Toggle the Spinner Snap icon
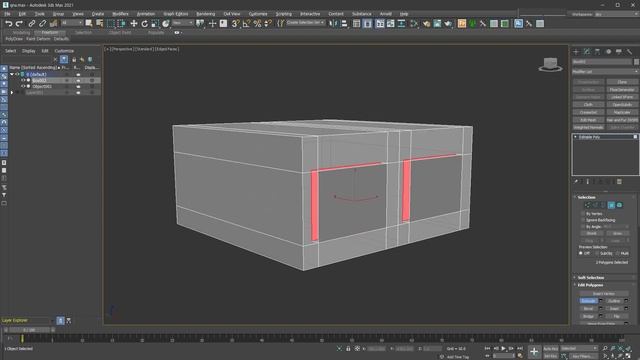This screenshot has width=640, height=360. [x=268, y=24]
